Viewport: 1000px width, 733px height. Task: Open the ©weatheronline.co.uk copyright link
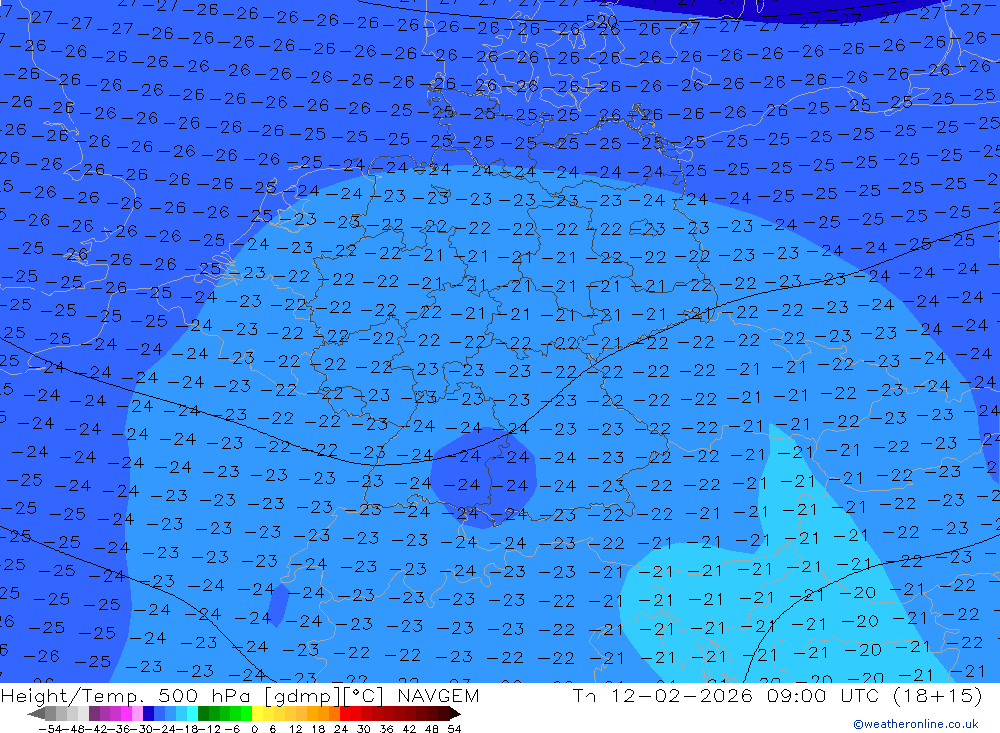[915, 724]
